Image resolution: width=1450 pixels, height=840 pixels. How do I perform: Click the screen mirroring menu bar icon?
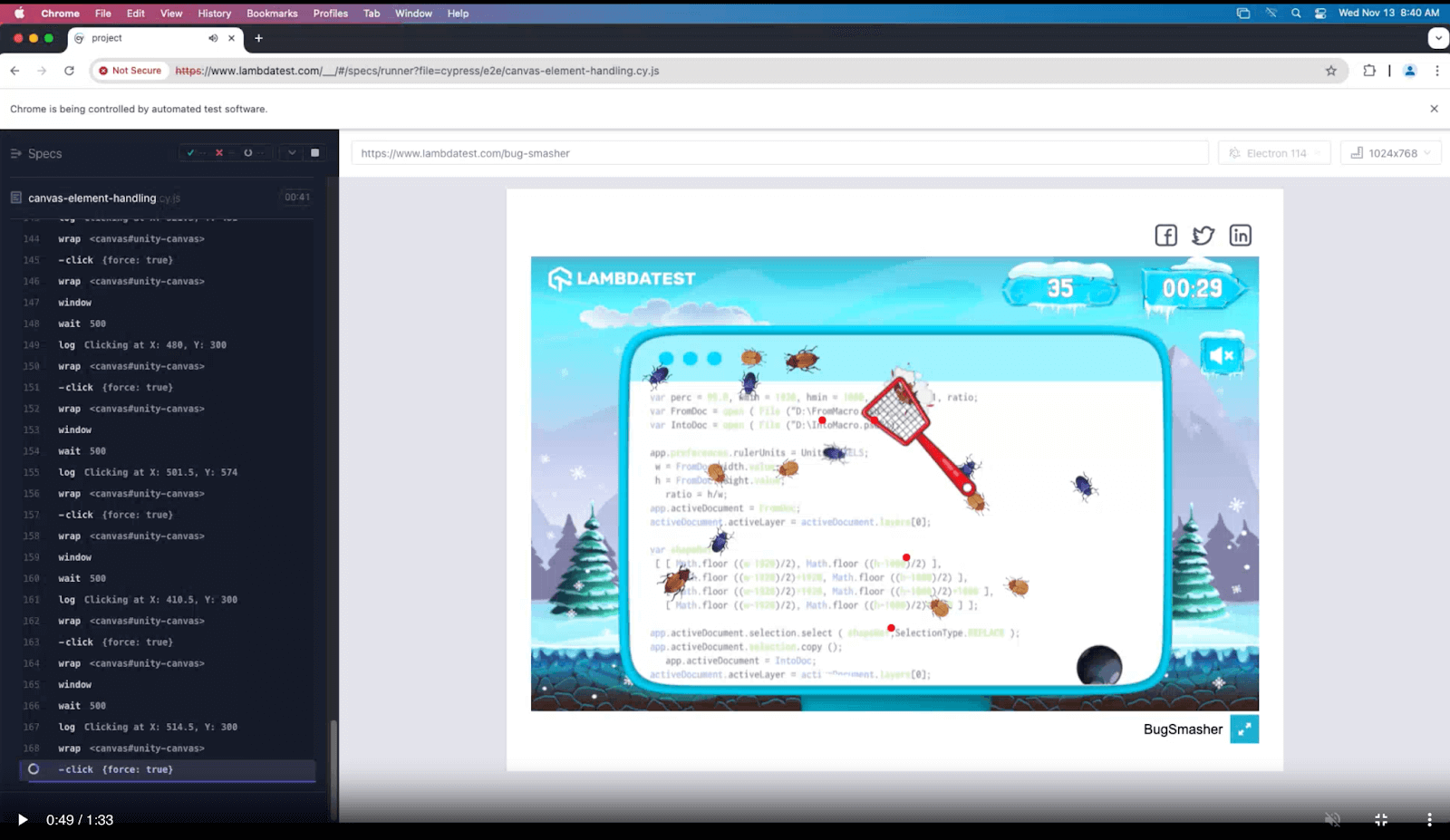click(1243, 13)
